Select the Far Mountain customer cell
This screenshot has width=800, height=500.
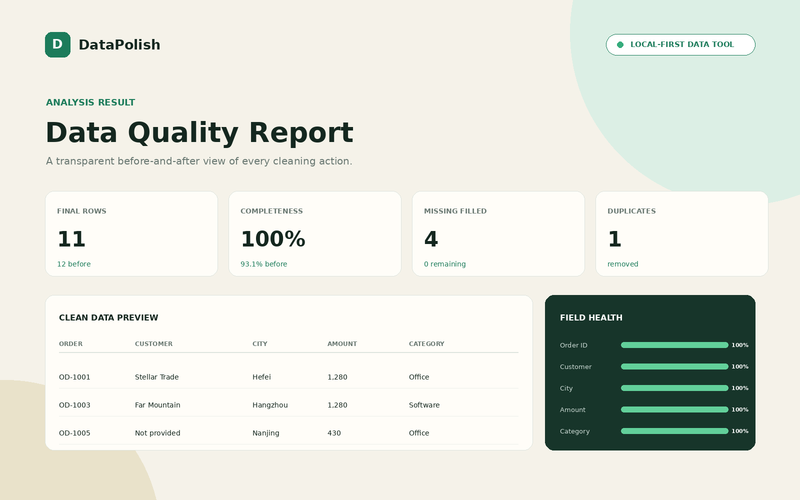158,405
